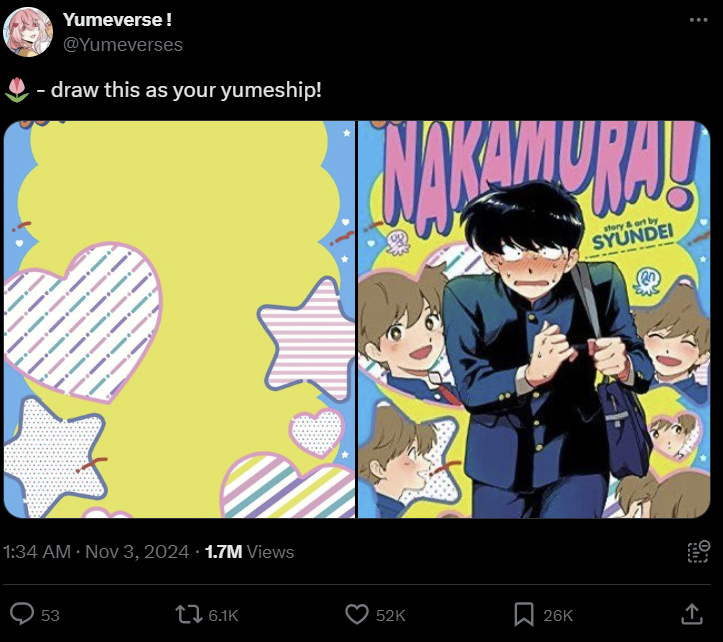This screenshot has height=642, width=723.
Task: Click the share upload icon
Action: tap(691, 613)
